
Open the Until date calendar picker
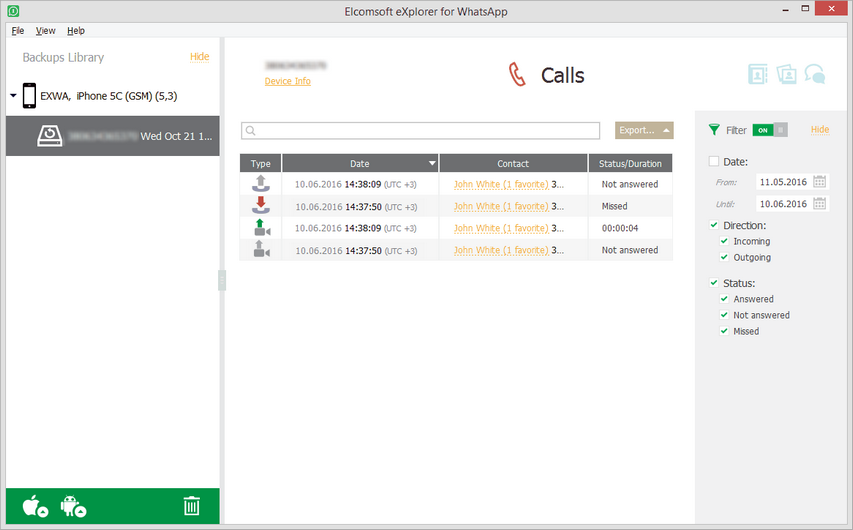[819, 204]
